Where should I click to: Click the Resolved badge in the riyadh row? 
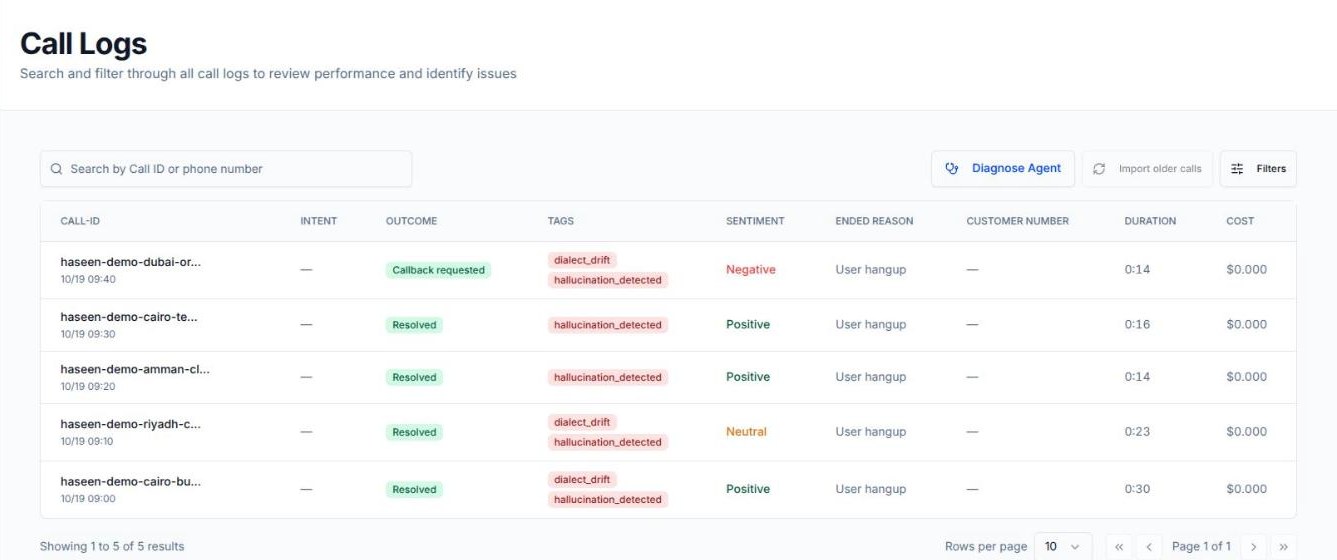coord(414,432)
